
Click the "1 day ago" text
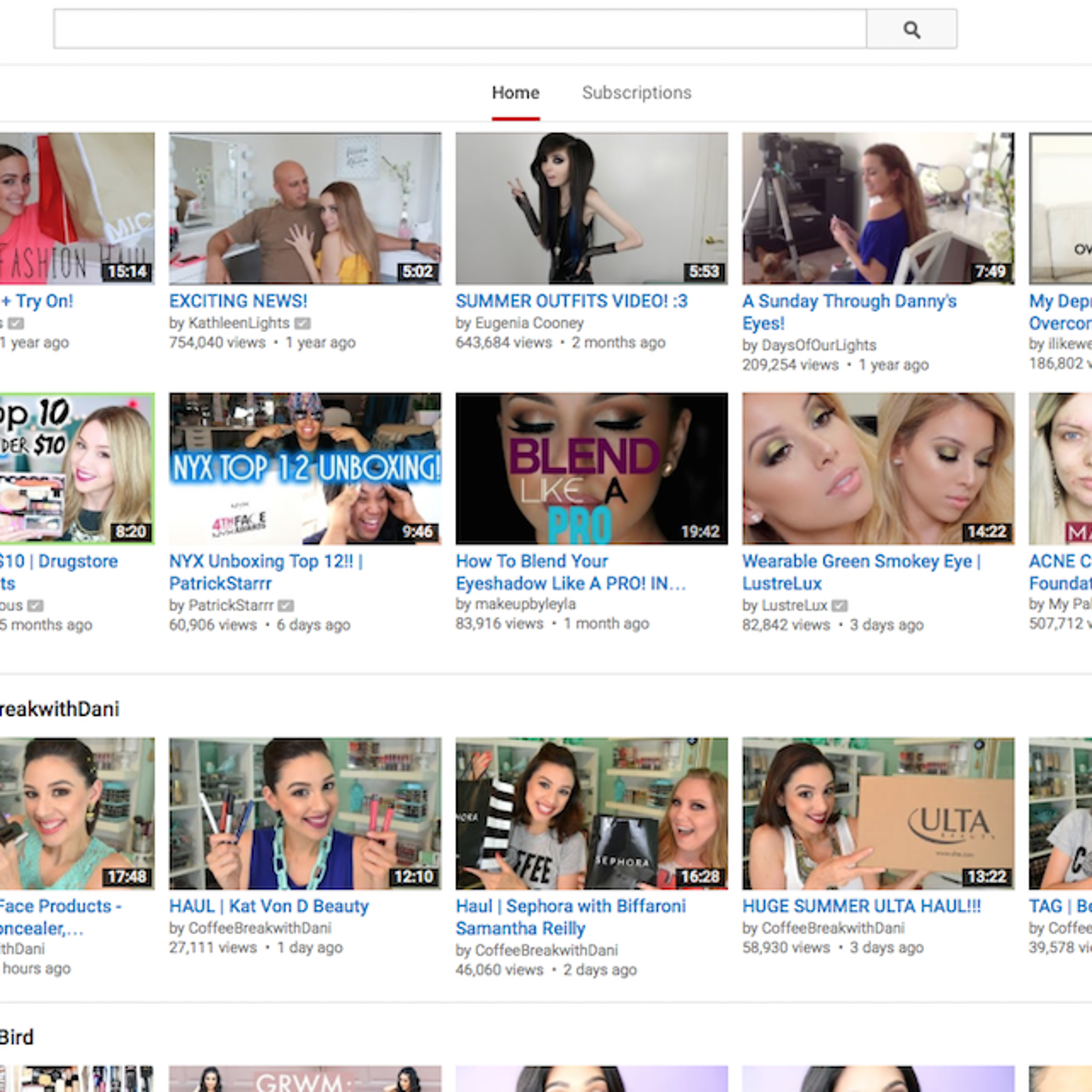(310, 947)
